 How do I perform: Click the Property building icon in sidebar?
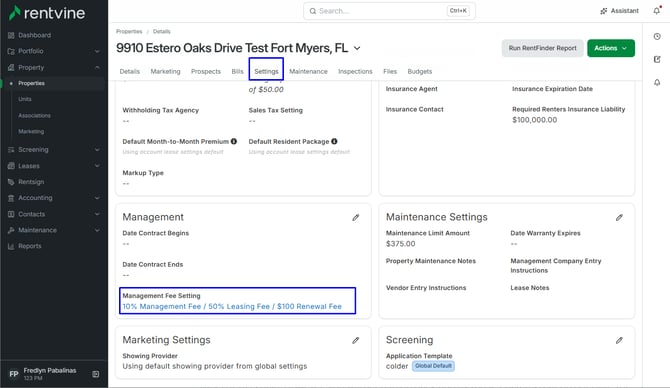11,68
